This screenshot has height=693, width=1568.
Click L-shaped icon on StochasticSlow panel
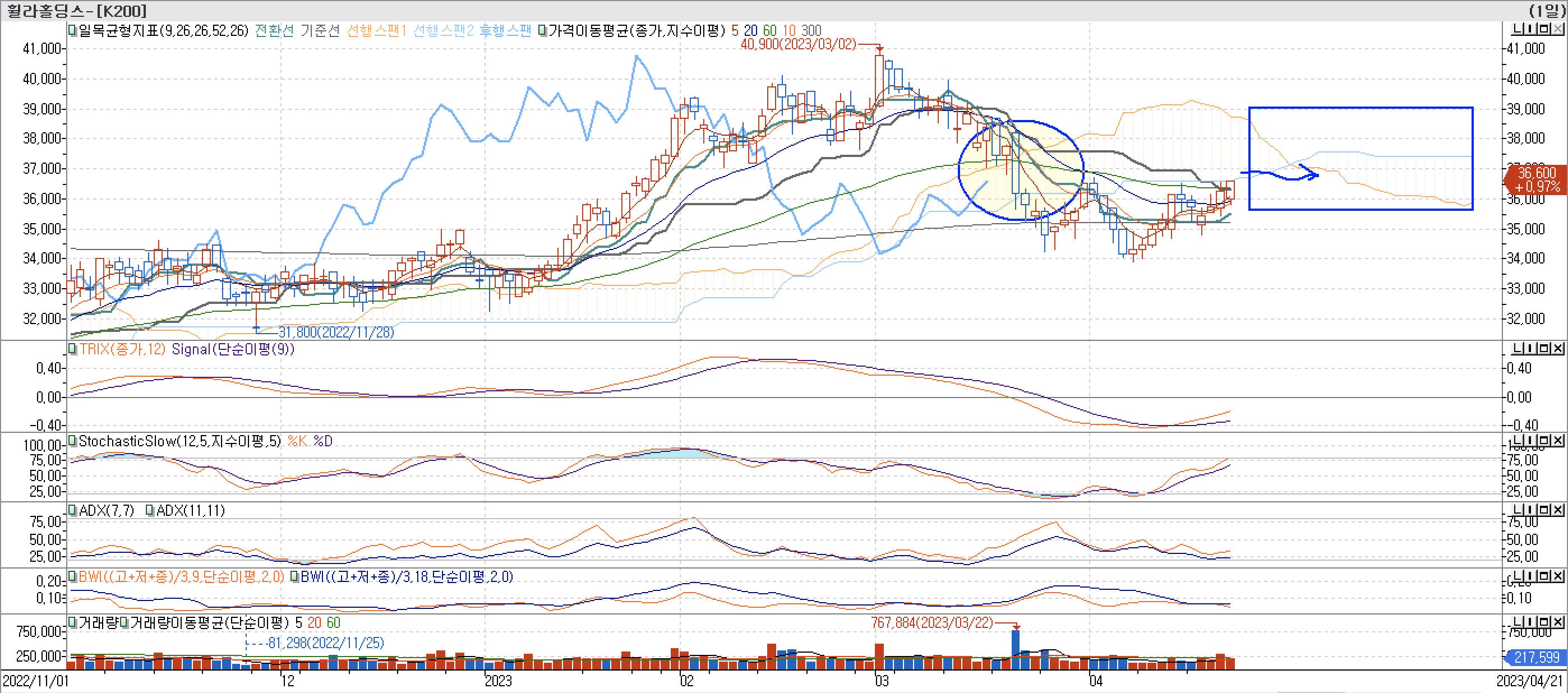[1518, 440]
